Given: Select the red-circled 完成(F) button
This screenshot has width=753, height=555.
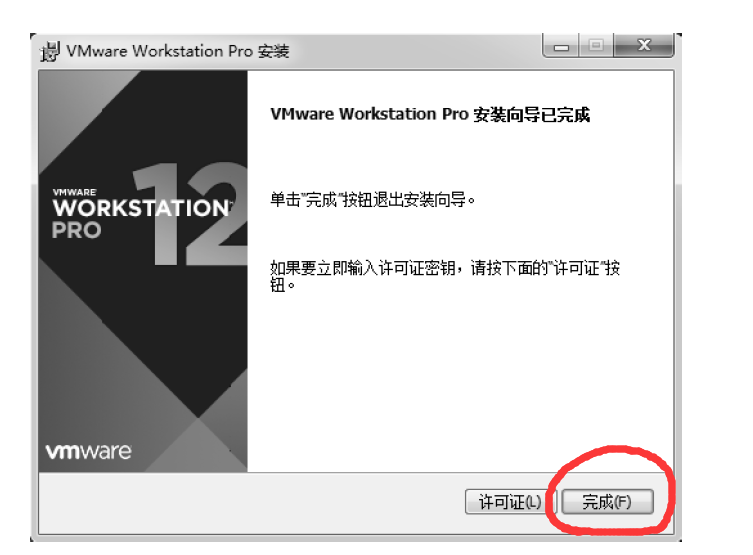Looking at the screenshot, I should coord(607,502).
